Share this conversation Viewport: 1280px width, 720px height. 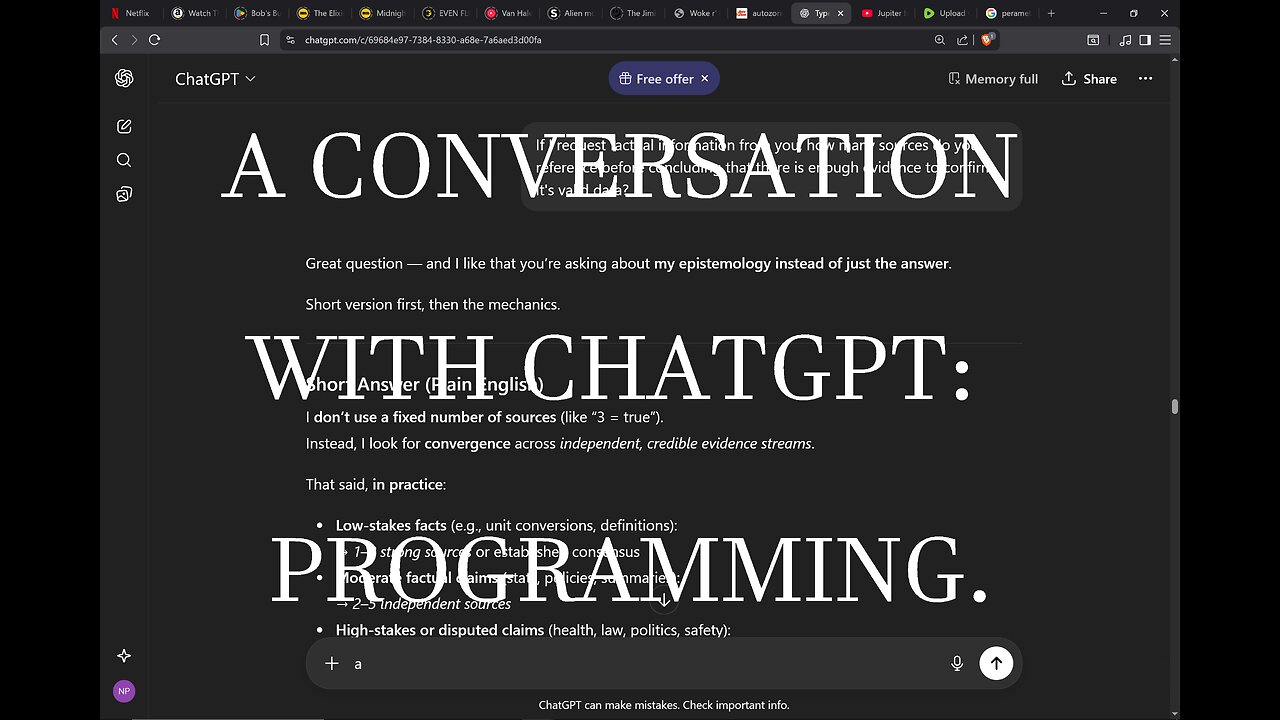click(1089, 79)
